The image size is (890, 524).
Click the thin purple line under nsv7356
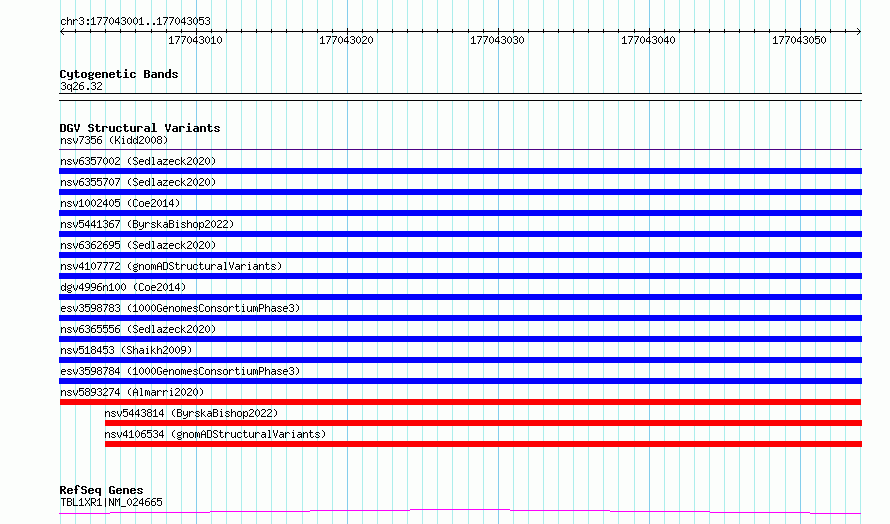(460, 149)
